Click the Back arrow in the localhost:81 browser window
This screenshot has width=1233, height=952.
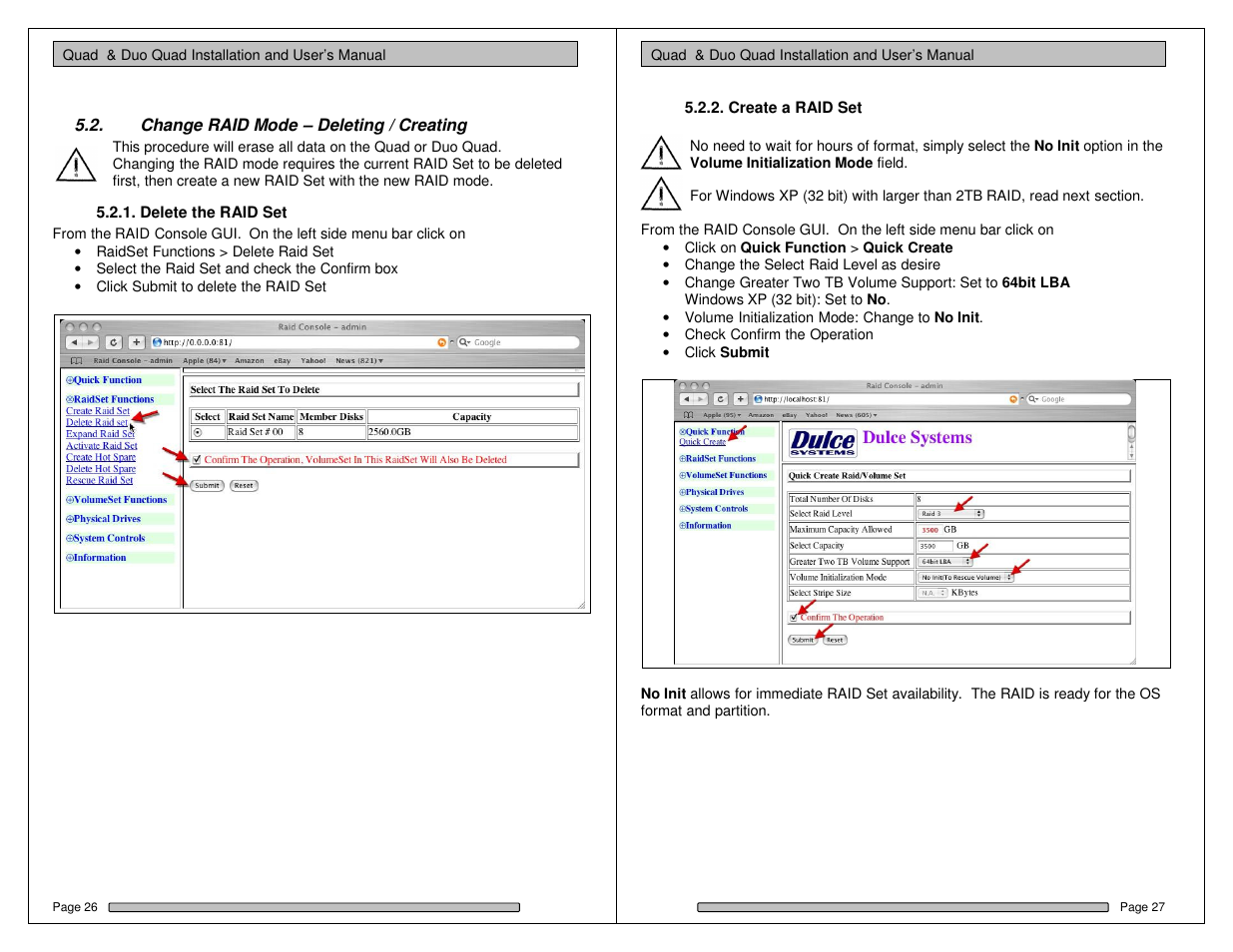point(686,399)
